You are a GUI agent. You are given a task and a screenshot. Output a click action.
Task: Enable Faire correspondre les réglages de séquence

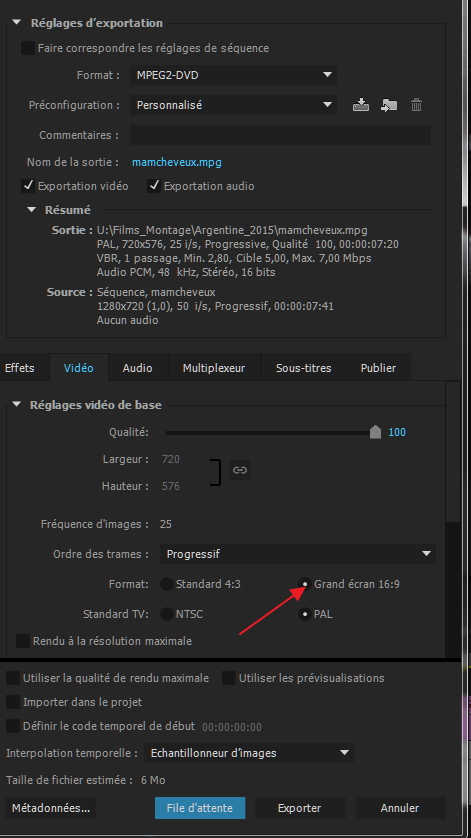pos(28,48)
